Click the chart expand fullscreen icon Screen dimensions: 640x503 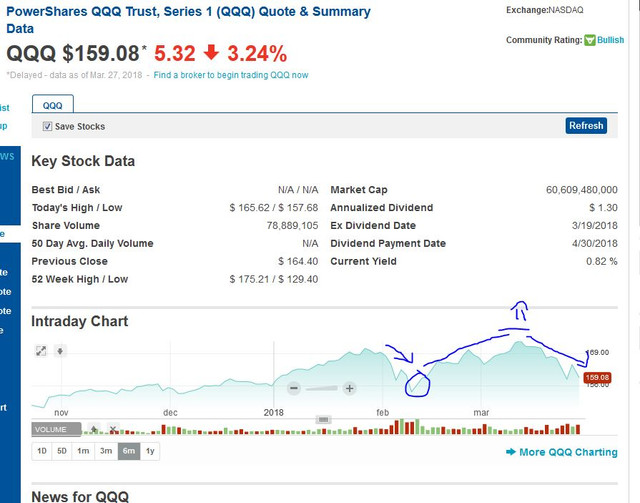point(41,351)
